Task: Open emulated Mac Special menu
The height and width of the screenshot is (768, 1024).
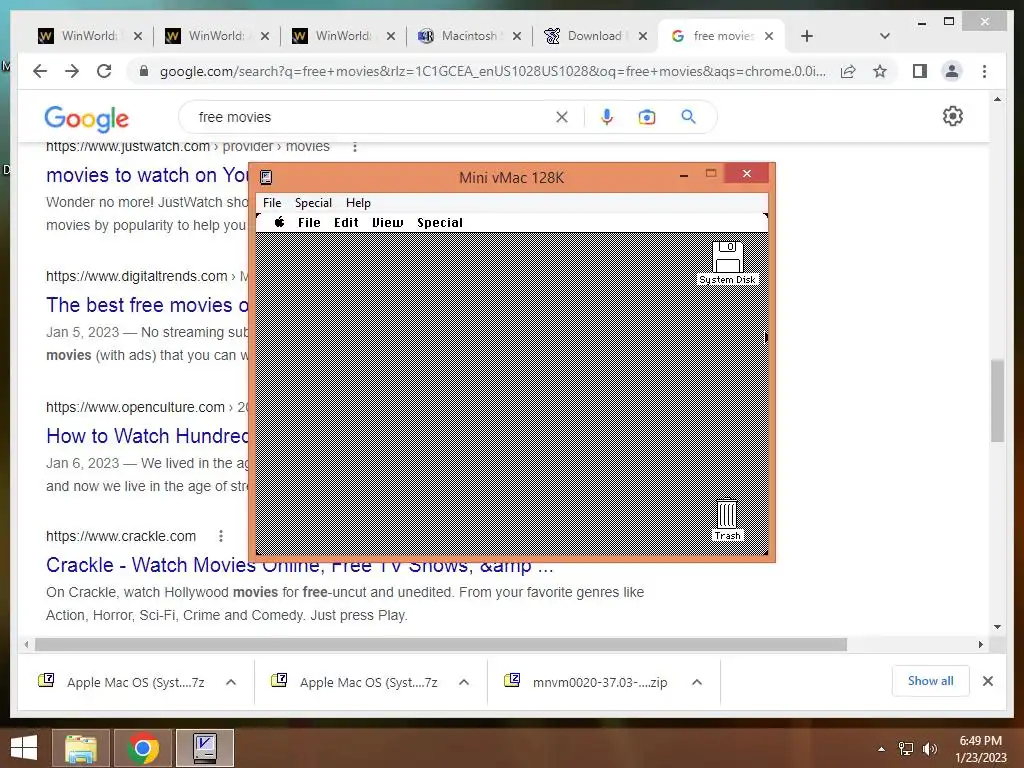Action: click(x=440, y=222)
